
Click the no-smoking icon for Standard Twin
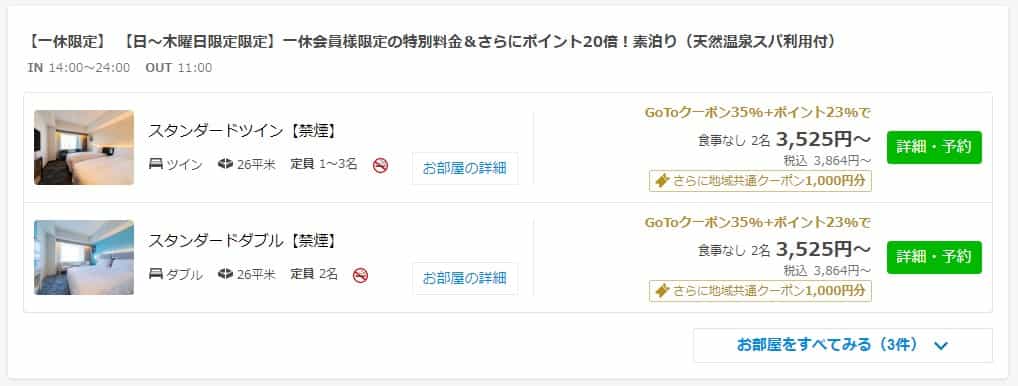pyautogui.click(x=380, y=165)
